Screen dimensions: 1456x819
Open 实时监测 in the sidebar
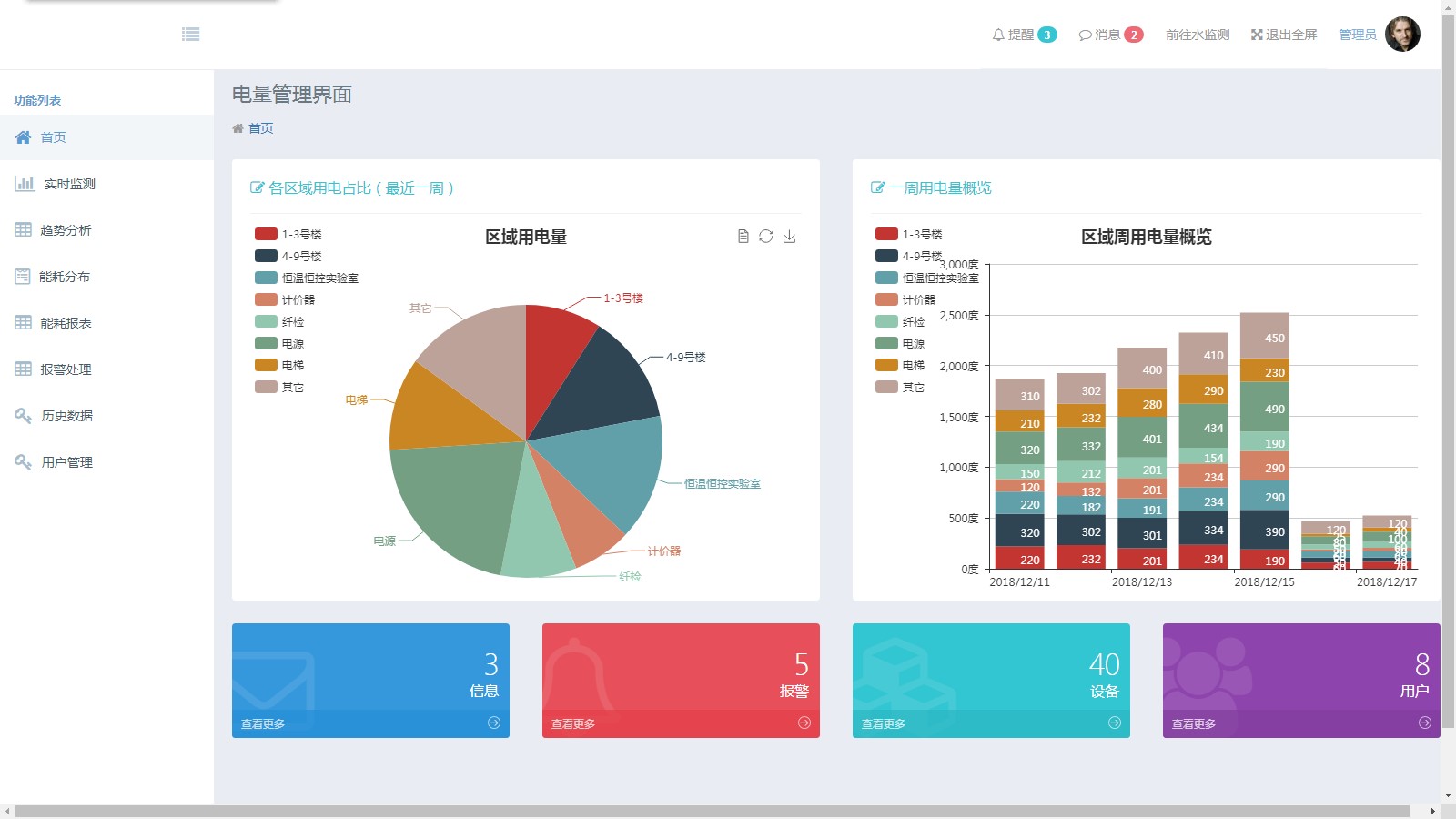click(x=106, y=184)
